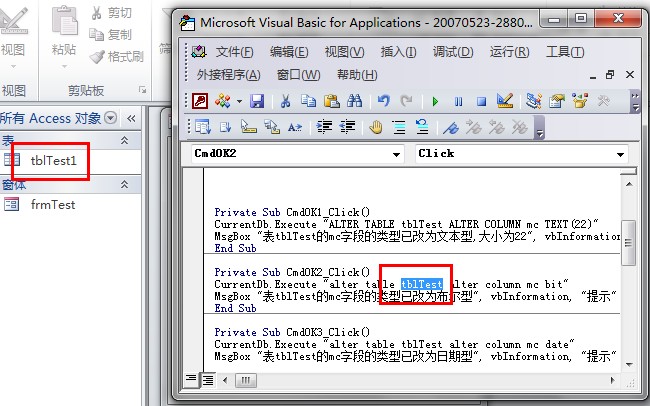Click the Outdent icon in Edit toolbar
Viewport: 650px width, 406px height.
pos(347,127)
